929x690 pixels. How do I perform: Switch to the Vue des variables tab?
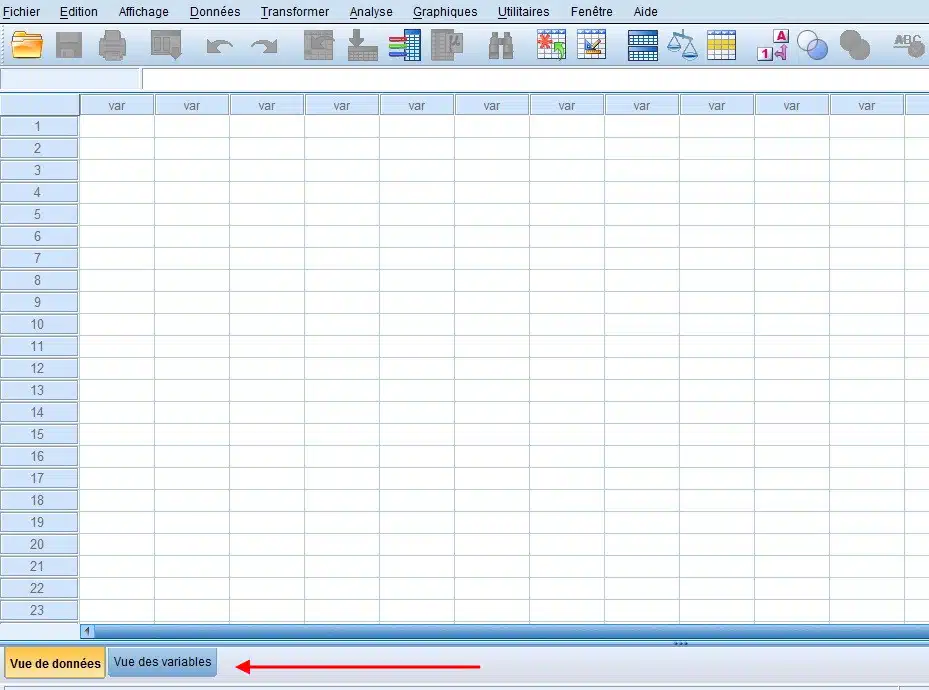click(x=162, y=662)
